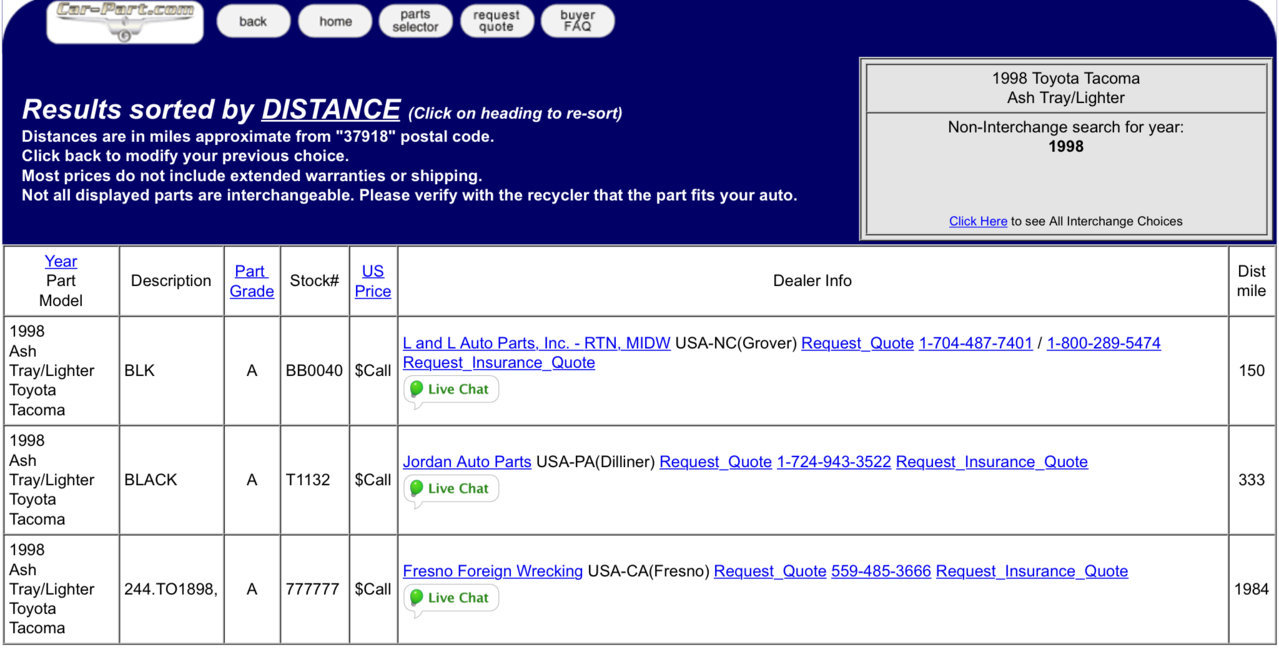
Task: Click 'Non-Interchange search for year:' text
Action: tap(1066, 127)
